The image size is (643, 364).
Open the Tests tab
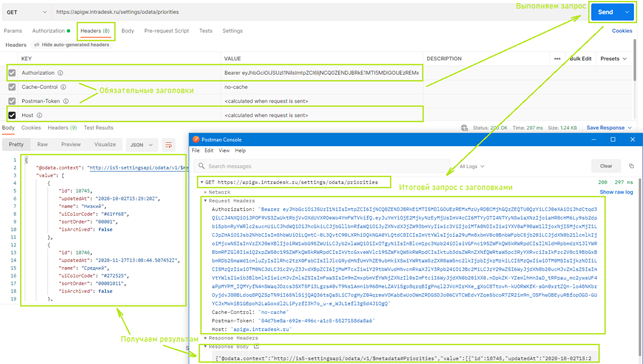click(x=206, y=31)
